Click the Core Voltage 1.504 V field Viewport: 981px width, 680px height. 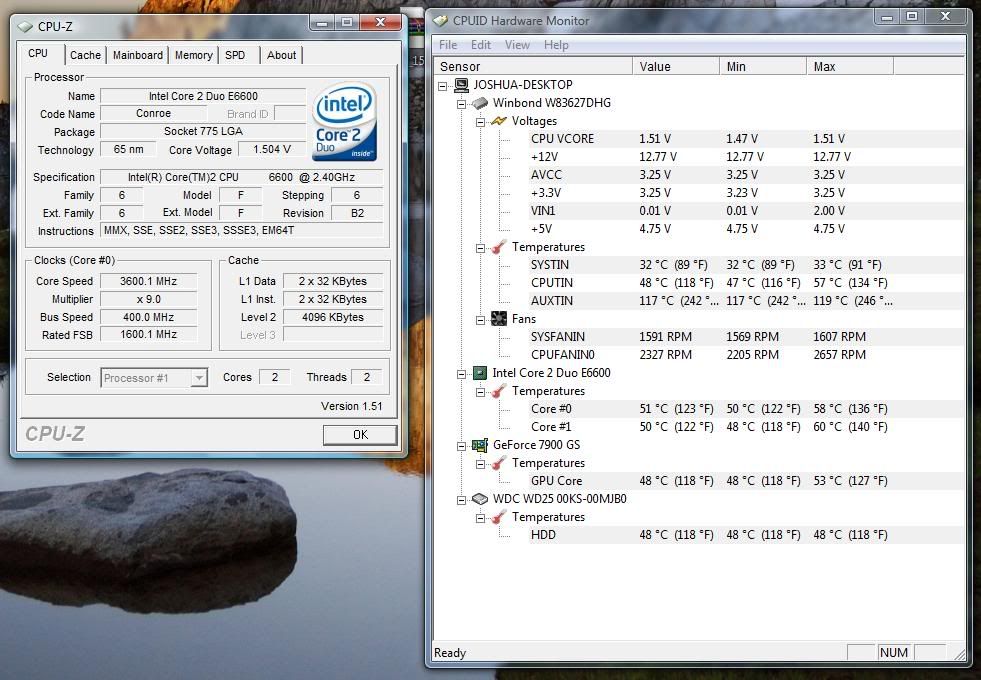[x=272, y=150]
